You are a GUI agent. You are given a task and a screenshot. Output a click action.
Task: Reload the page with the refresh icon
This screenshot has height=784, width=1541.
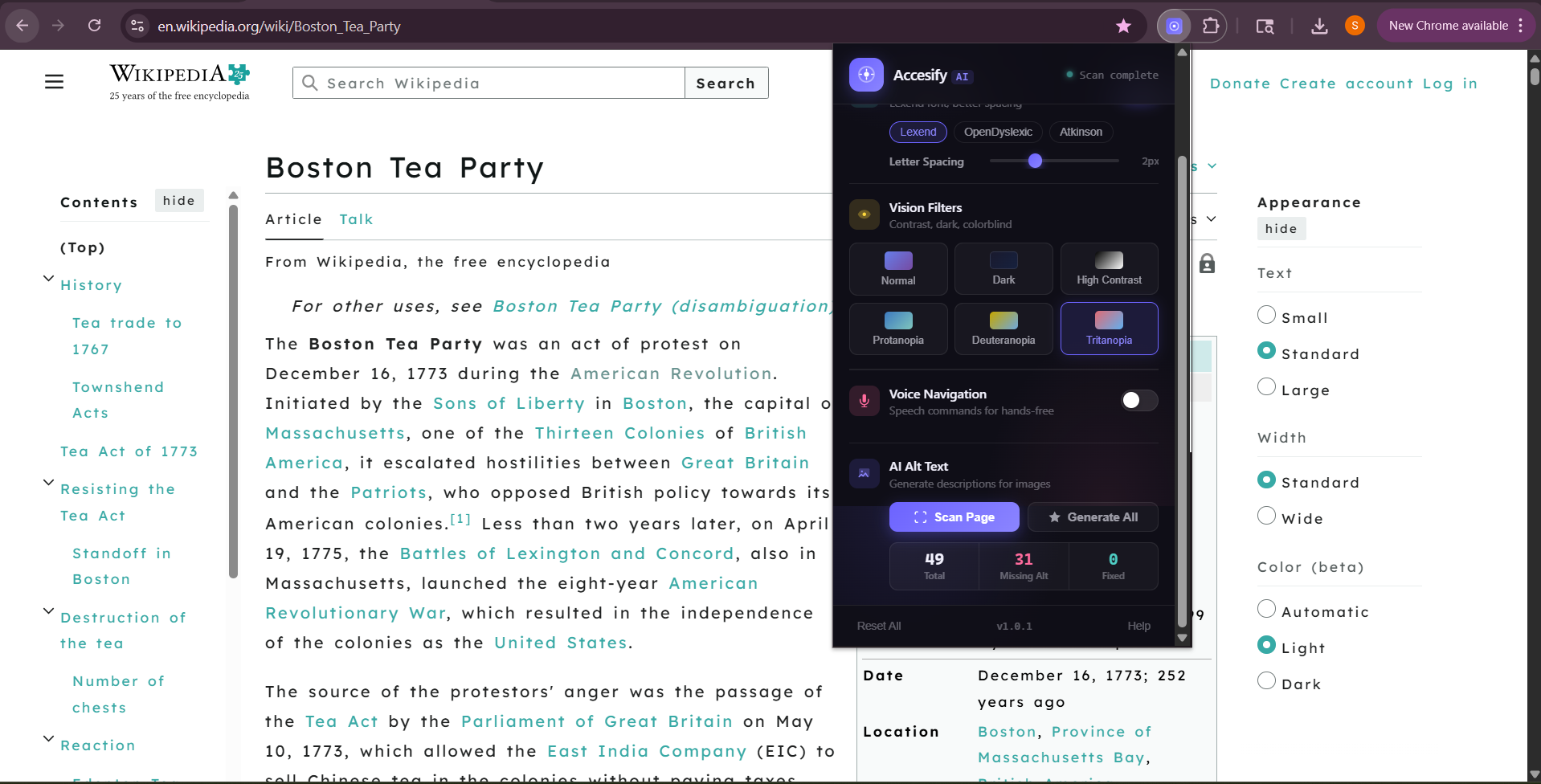click(94, 26)
